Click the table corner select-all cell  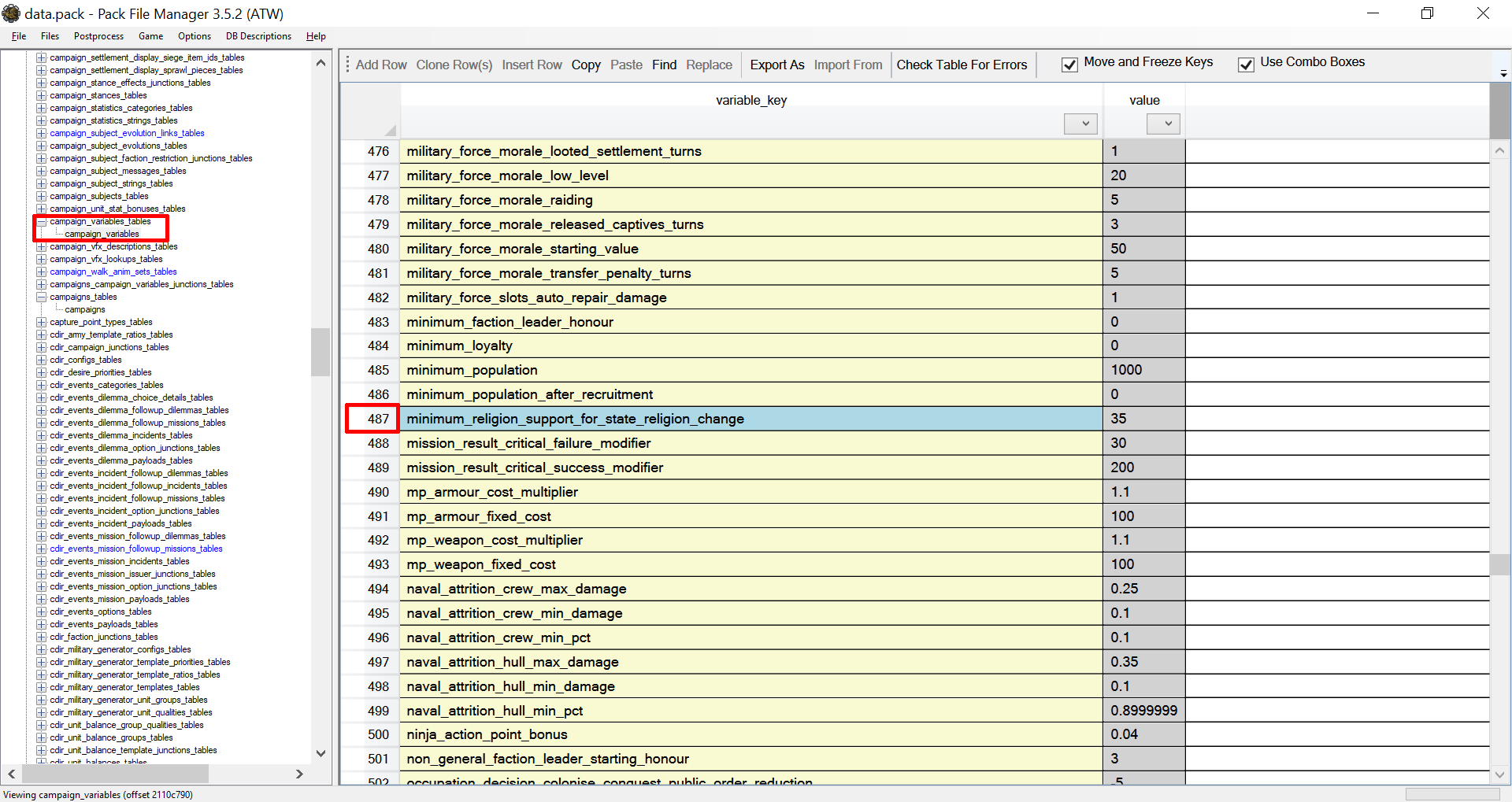point(370,111)
